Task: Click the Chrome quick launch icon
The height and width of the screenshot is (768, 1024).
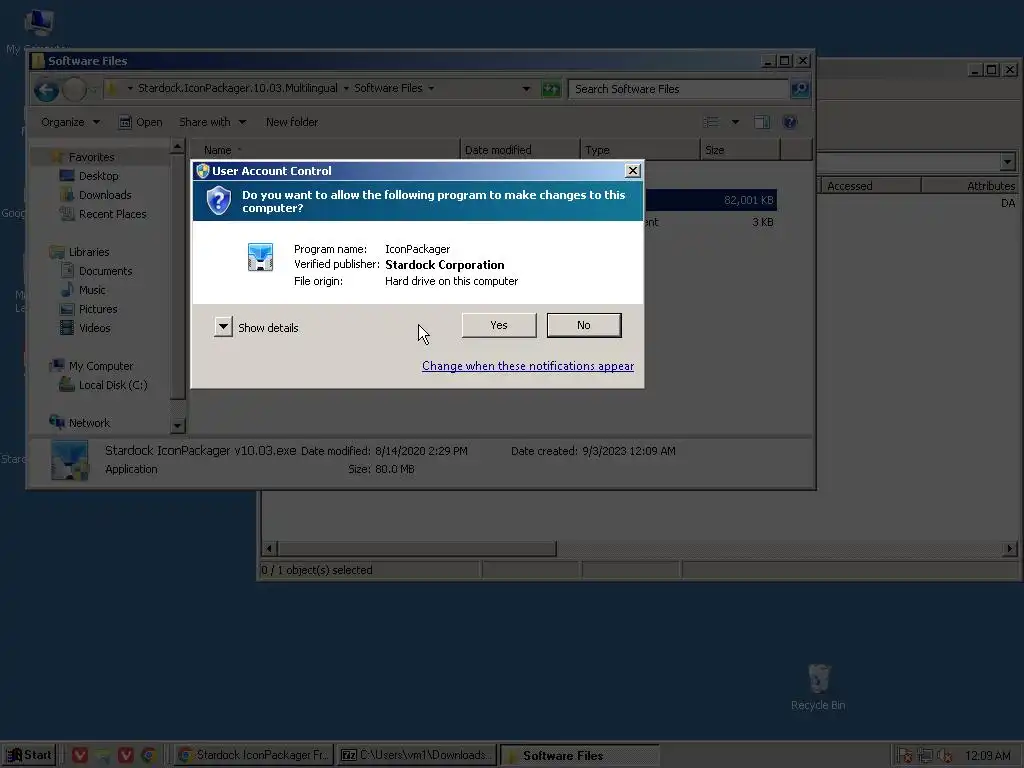Action: coord(149,756)
